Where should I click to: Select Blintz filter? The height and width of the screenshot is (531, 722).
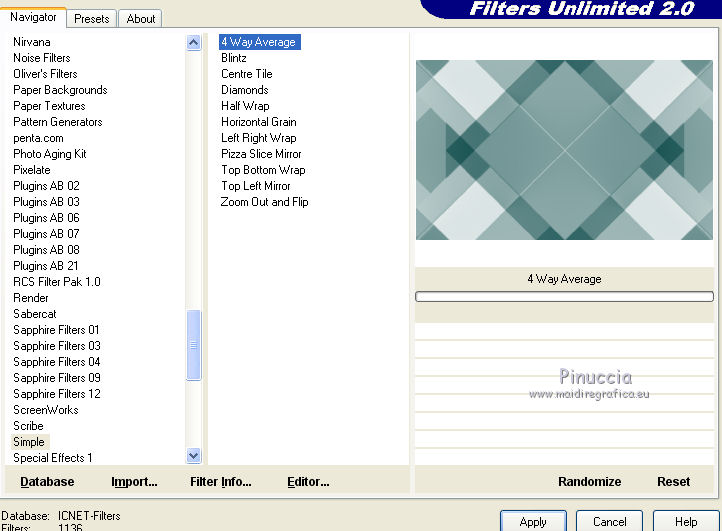(x=233, y=58)
